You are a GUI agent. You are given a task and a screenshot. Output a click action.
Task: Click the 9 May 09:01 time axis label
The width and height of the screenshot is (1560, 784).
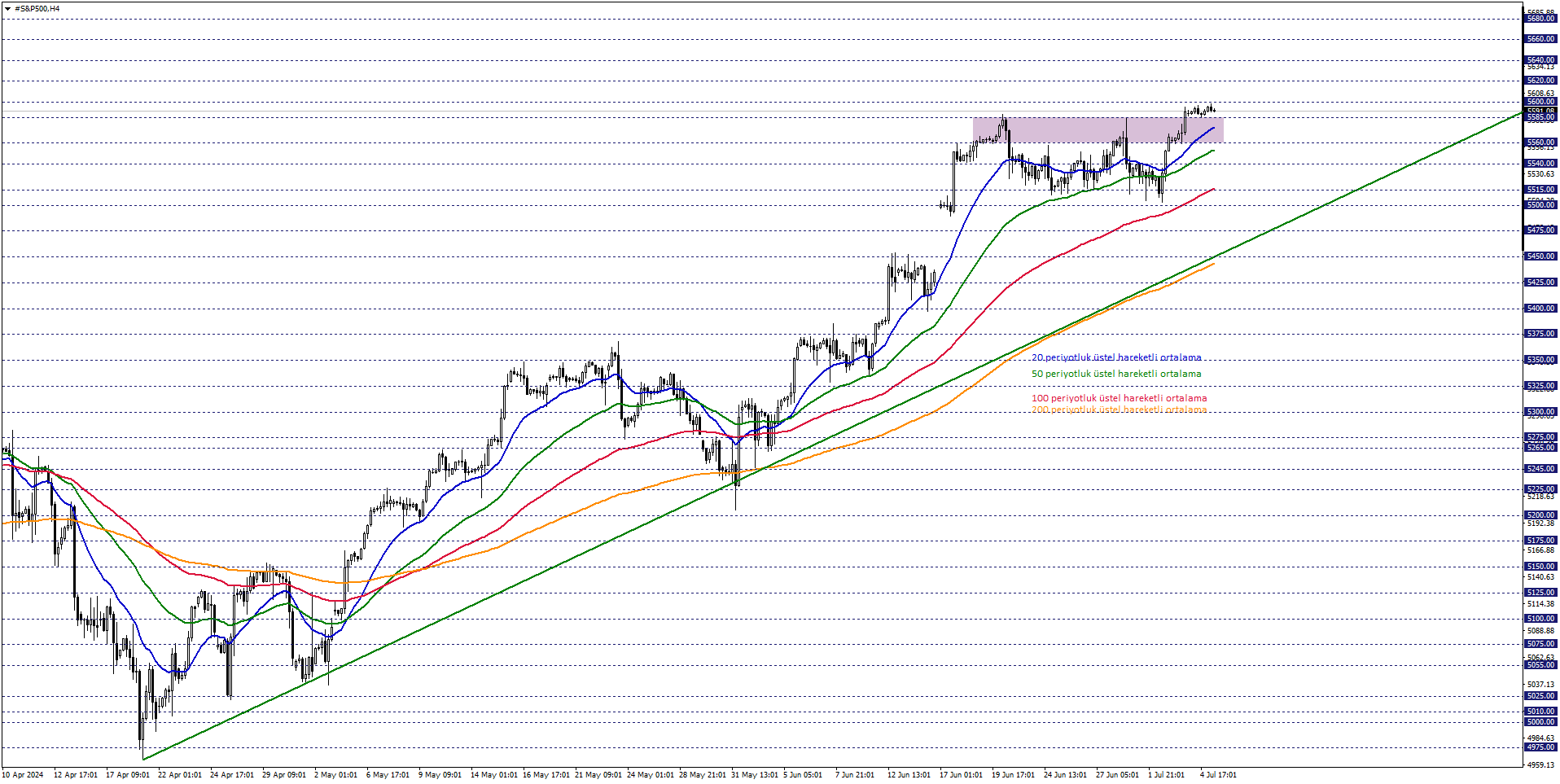point(440,775)
